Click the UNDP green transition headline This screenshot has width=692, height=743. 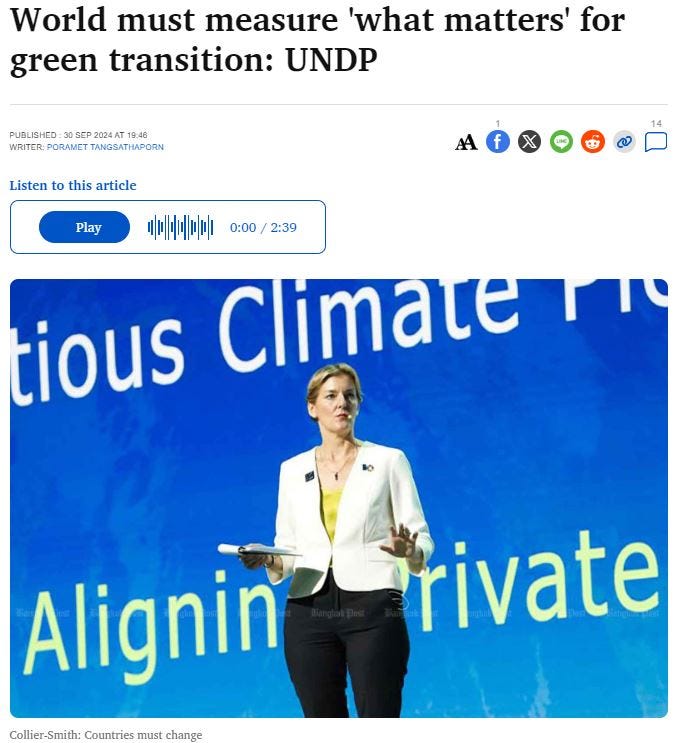pyautogui.click(x=318, y=40)
